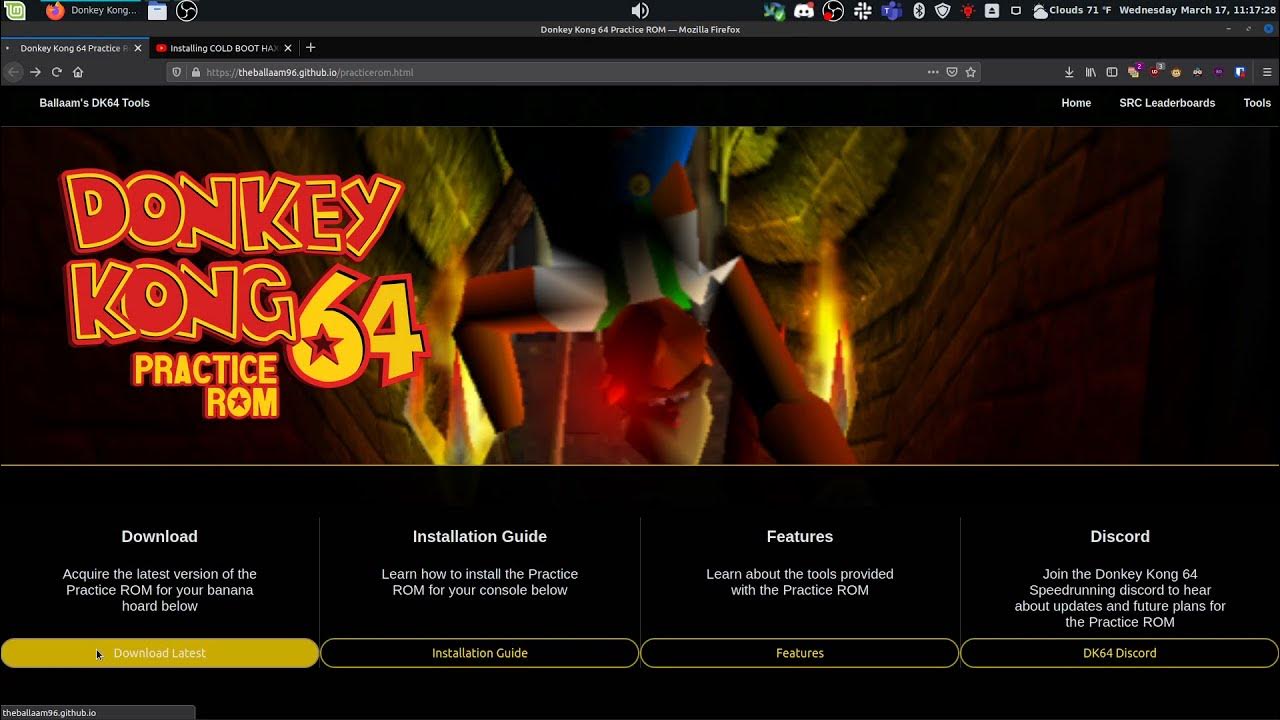Open the Home nav link
The width and height of the screenshot is (1280, 720).
[1076, 103]
